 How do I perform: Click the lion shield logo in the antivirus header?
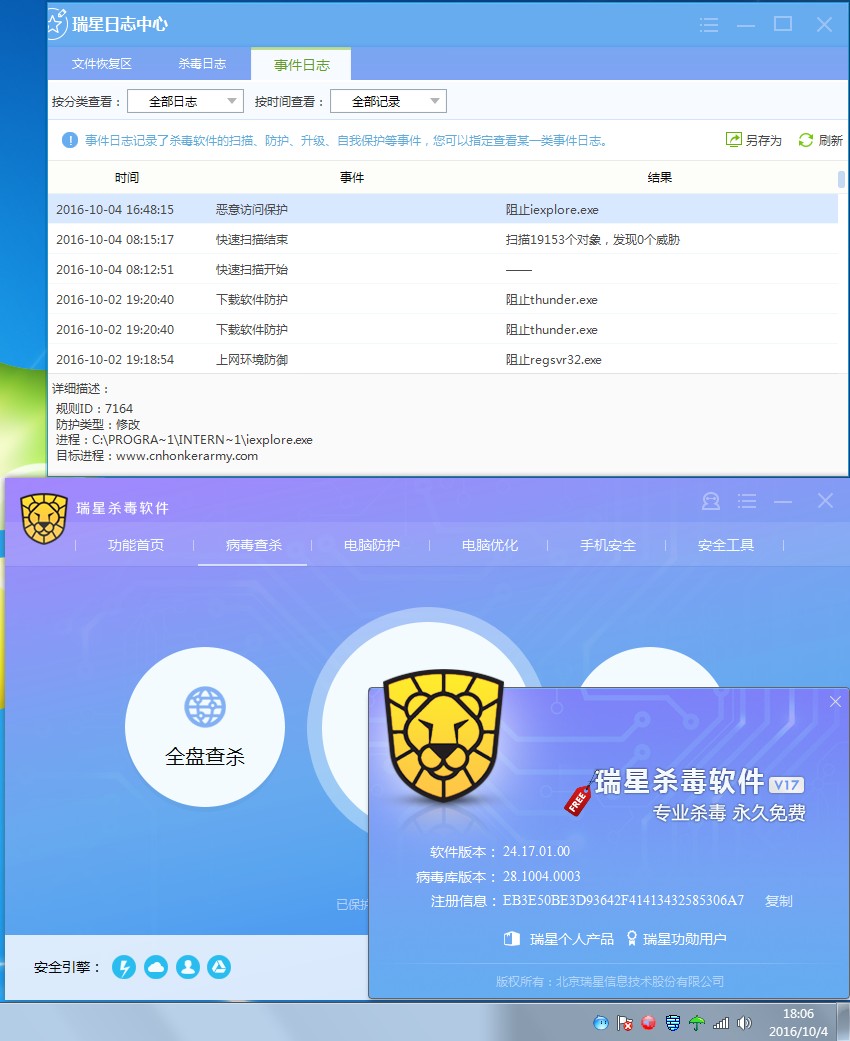click(44, 519)
